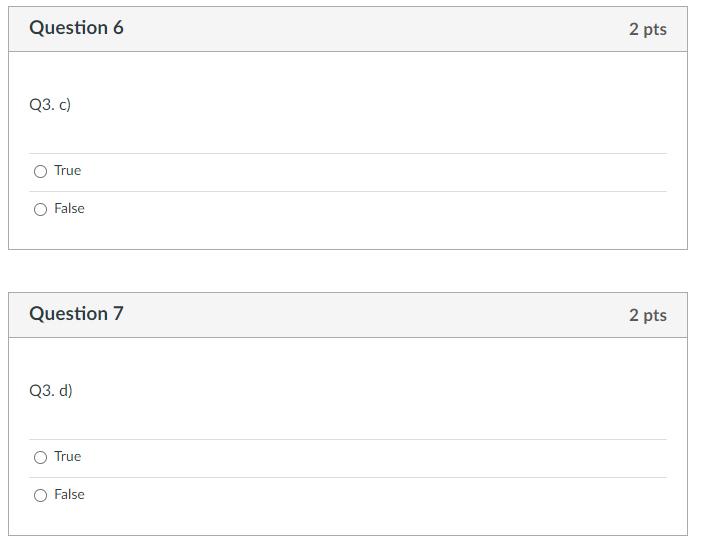Click the "Question 7" heading
The height and width of the screenshot is (542, 704).
[x=76, y=313]
